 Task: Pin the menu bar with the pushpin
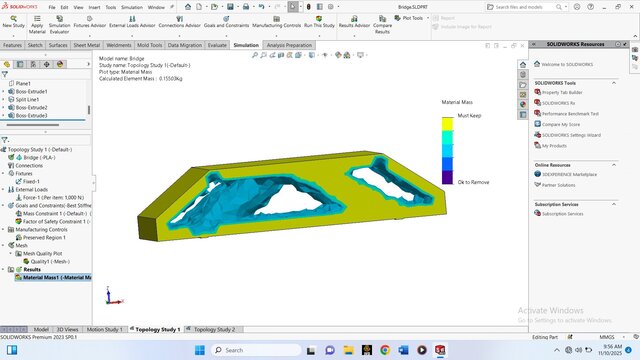click(172, 7)
